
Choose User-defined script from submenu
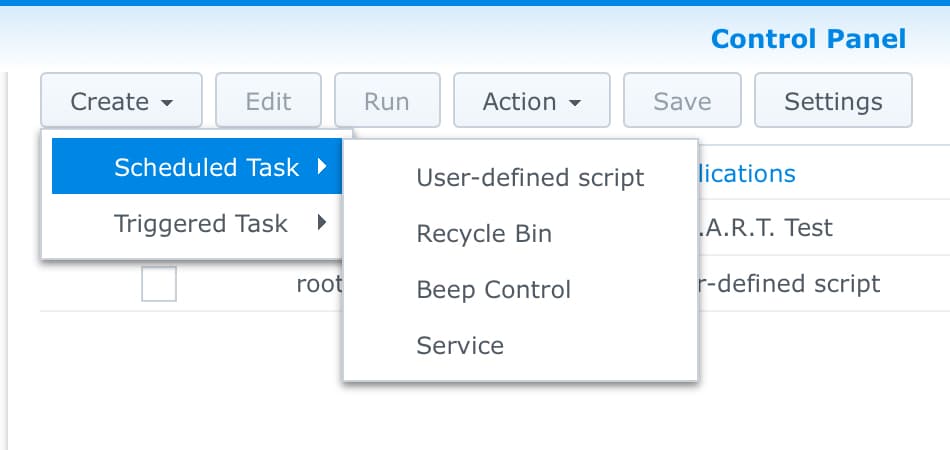(520, 177)
